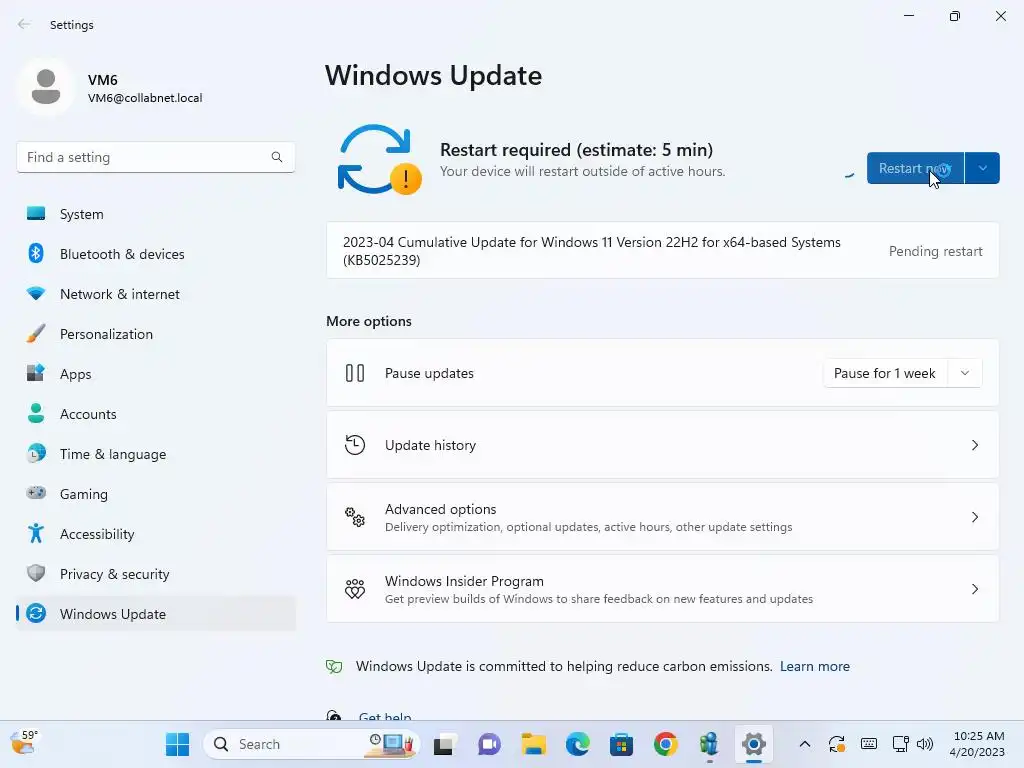Open the Chat app on the taskbar

pos(488,744)
